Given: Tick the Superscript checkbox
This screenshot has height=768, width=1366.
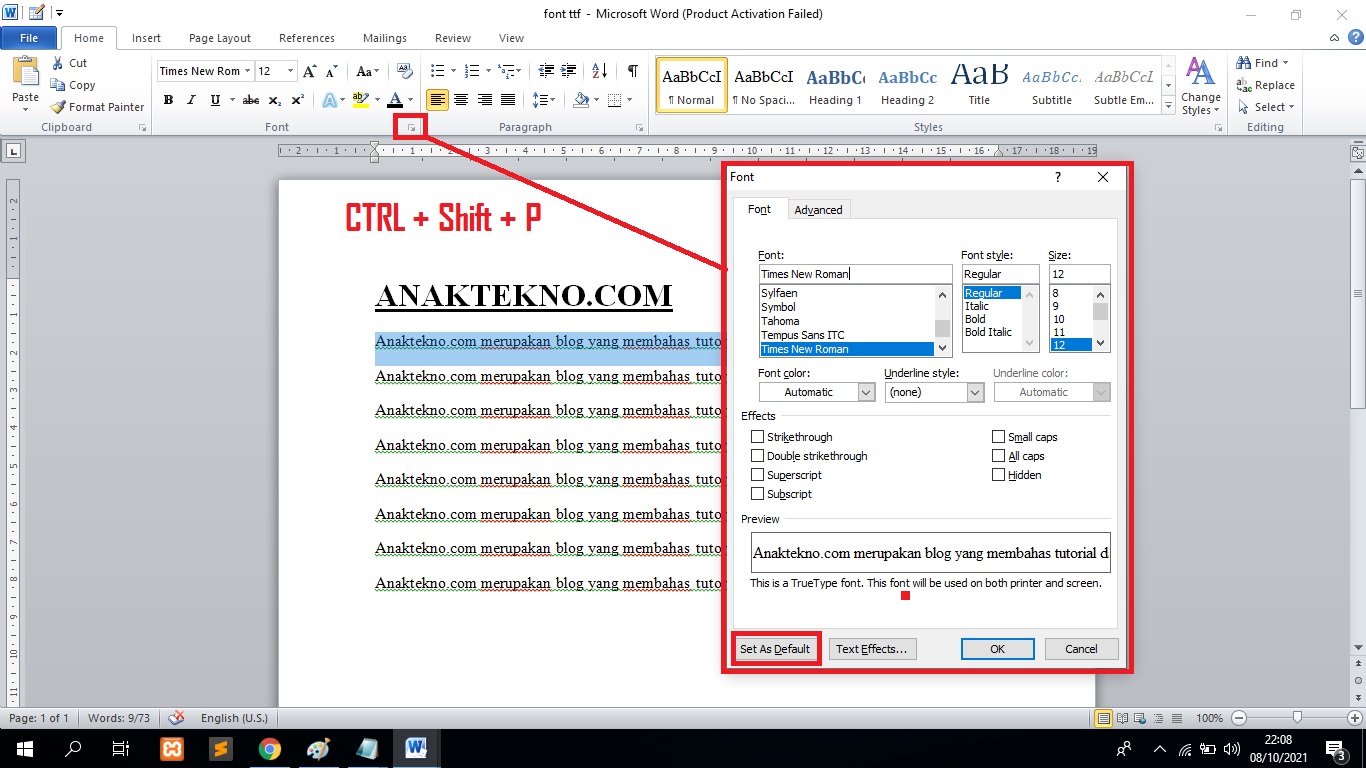Looking at the screenshot, I should coord(758,475).
